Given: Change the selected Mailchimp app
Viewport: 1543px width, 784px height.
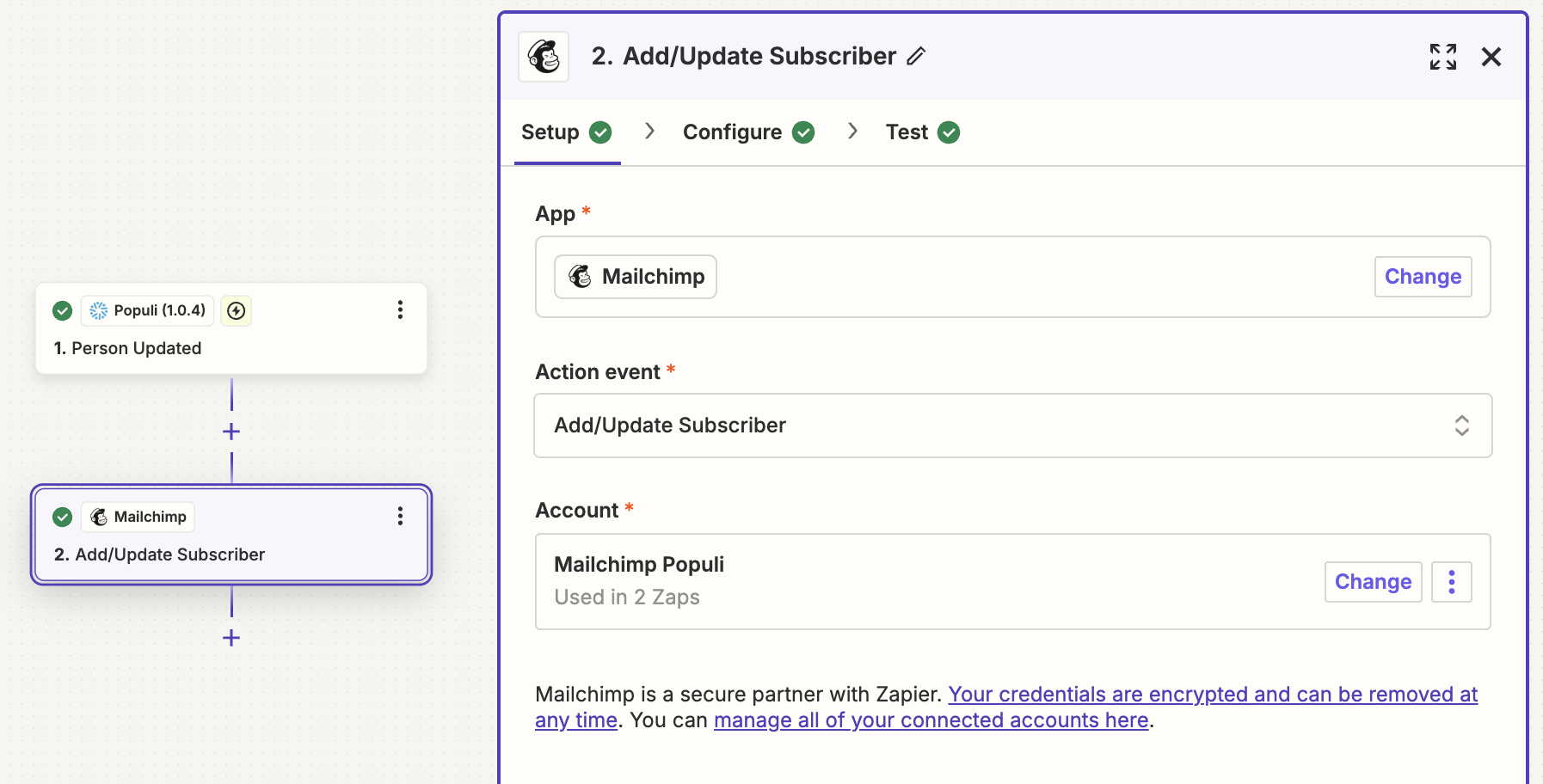Looking at the screenshot, I should [x=1423, y=277].
